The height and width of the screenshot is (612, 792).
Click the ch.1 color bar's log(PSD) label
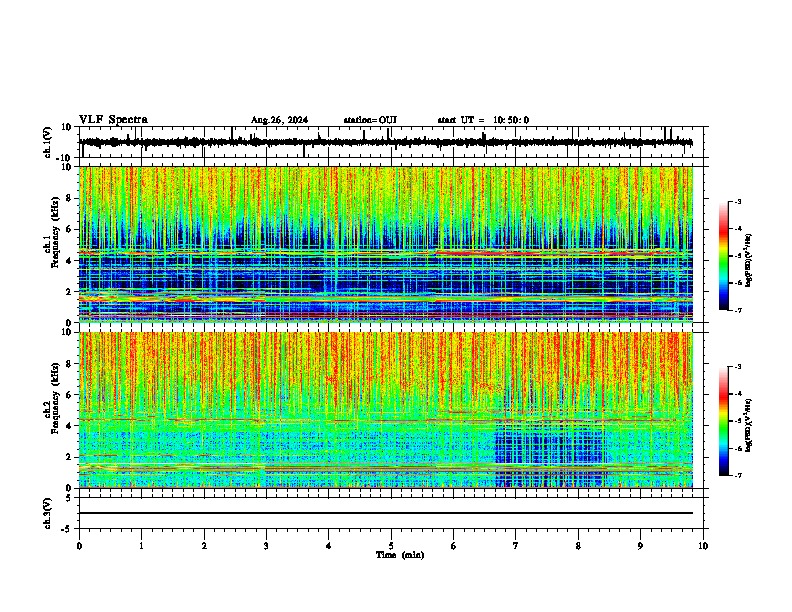[x=749, y=260]
